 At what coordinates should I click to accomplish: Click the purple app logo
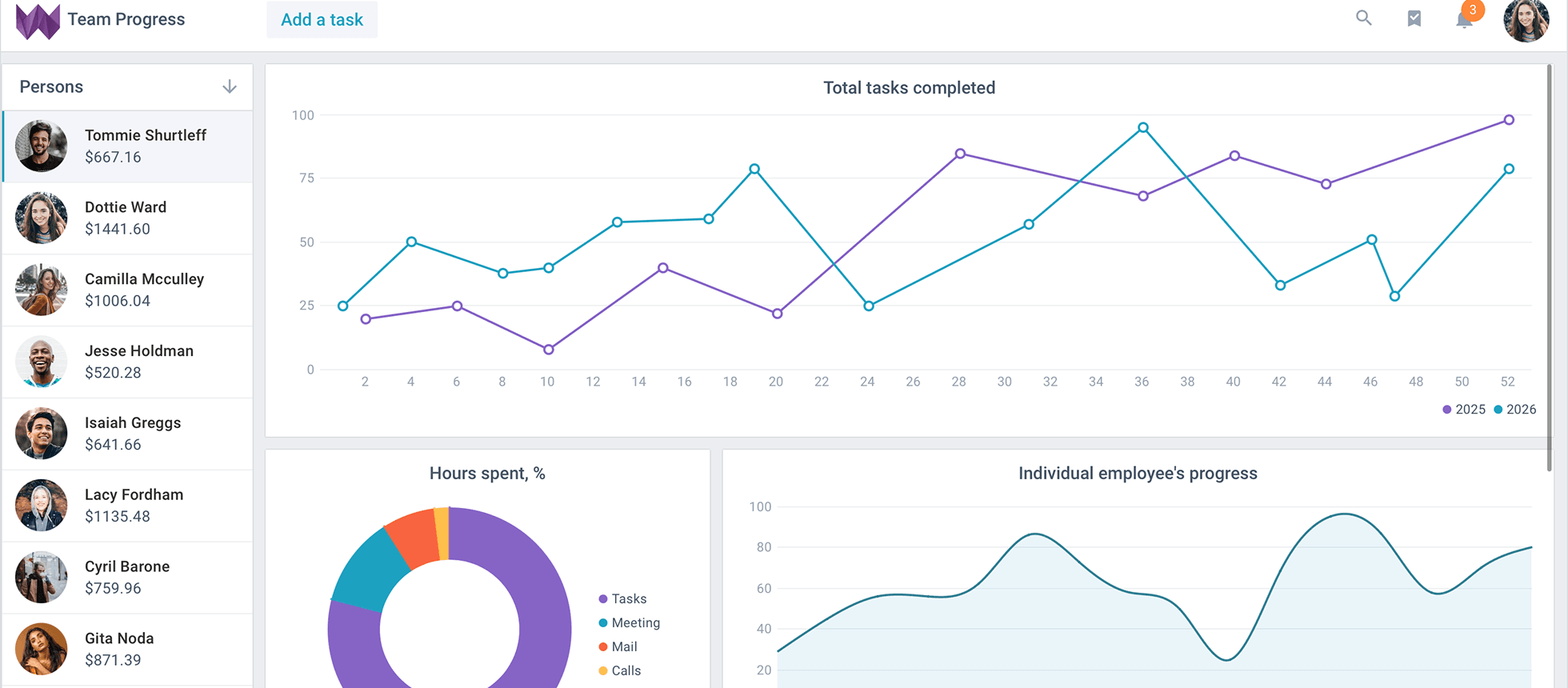point(38,21)
